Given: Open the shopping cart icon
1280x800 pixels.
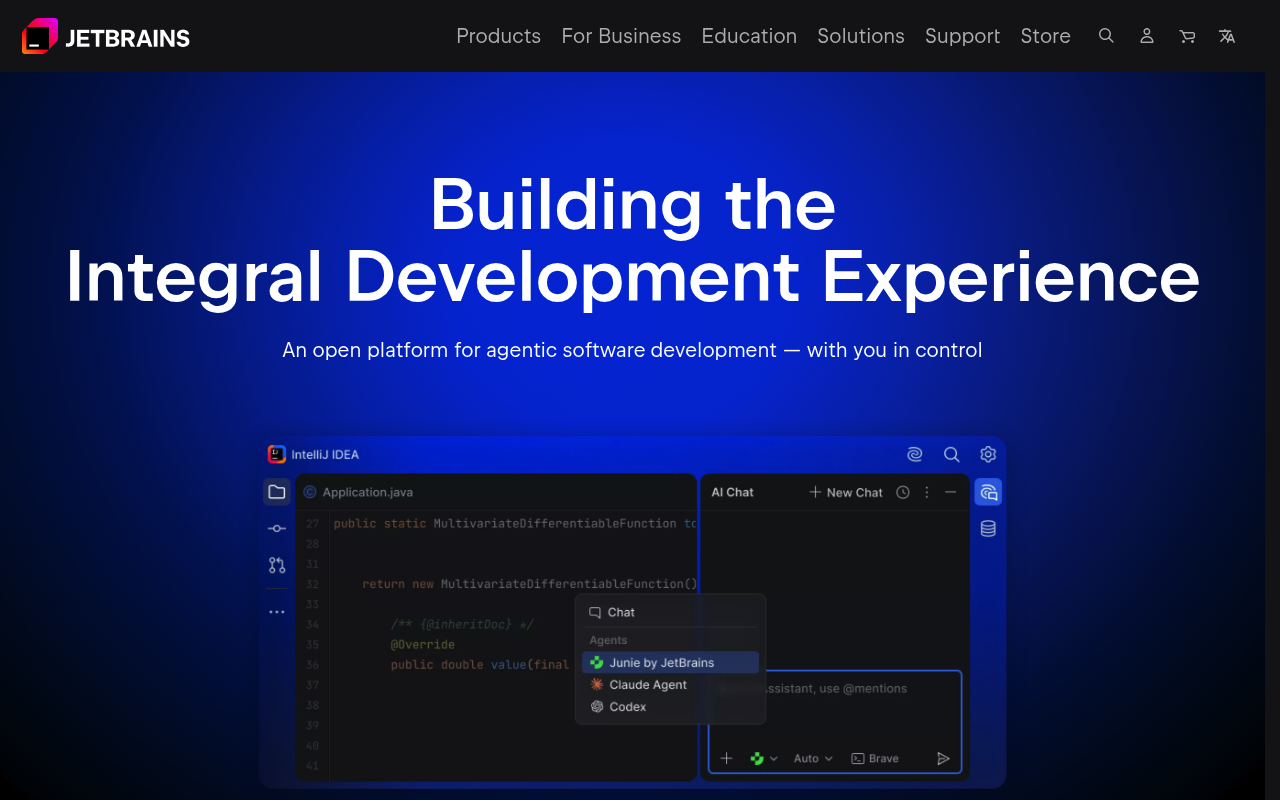Looking at the screenshot, I should [x=1187, y=36].
